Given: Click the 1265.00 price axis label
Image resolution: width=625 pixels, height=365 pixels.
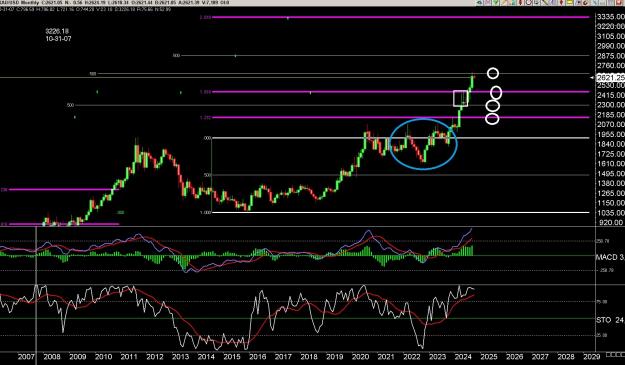Looking at the screenshot, I should point(610,193).
